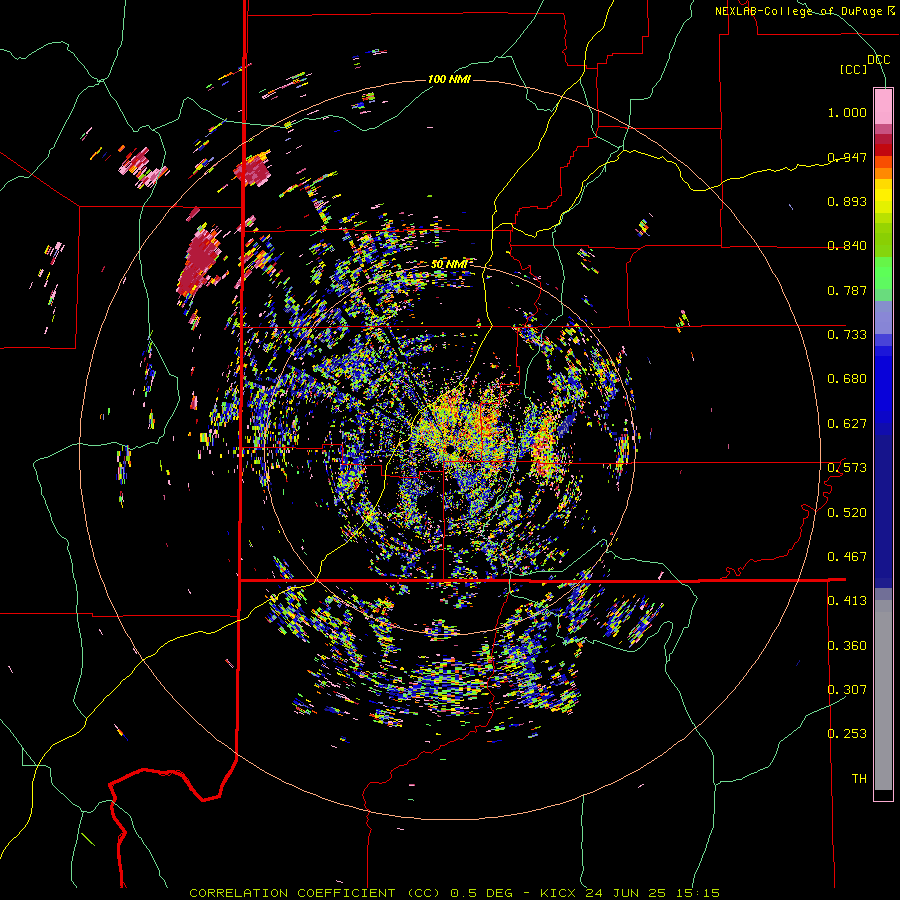Click the 0.733 legend value

[x=847, y=335]
